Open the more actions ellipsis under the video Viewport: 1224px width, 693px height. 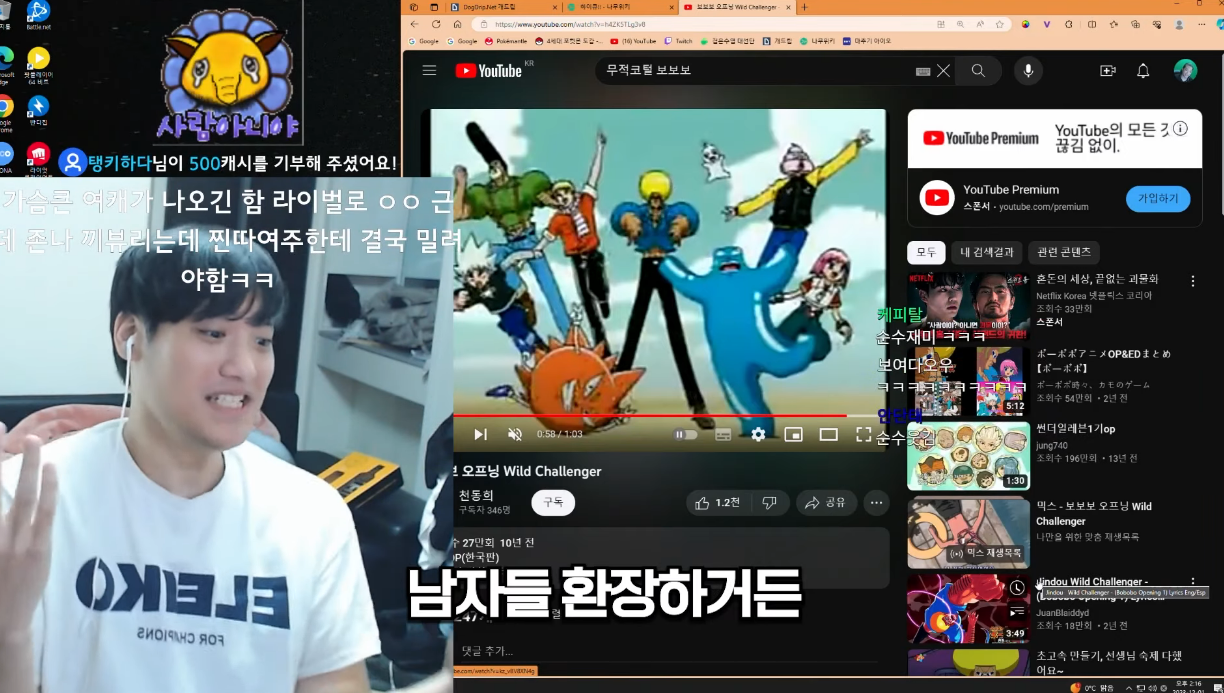coord(877,503)
